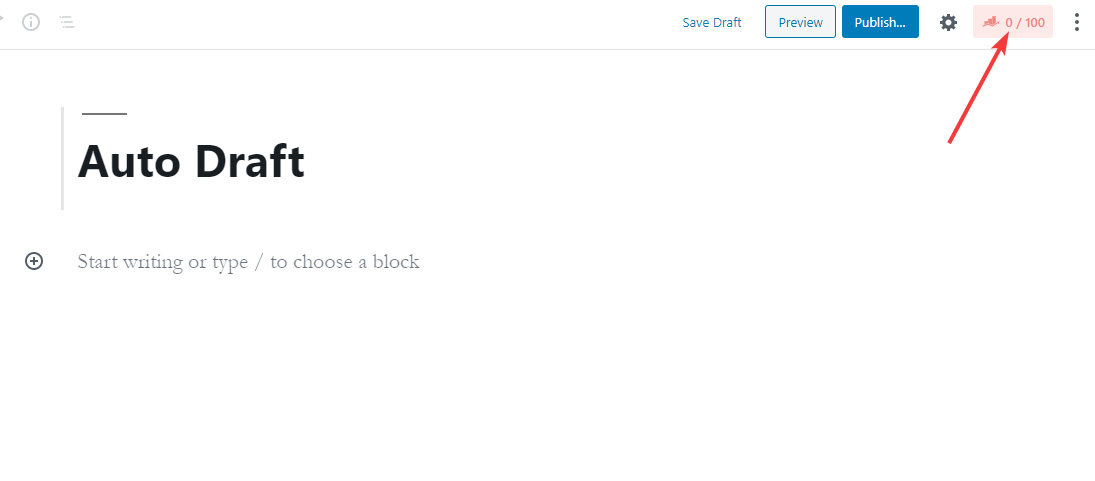Click the vertical border left of the title
This screenshot has height=481, width=1095.
[62, 158]
